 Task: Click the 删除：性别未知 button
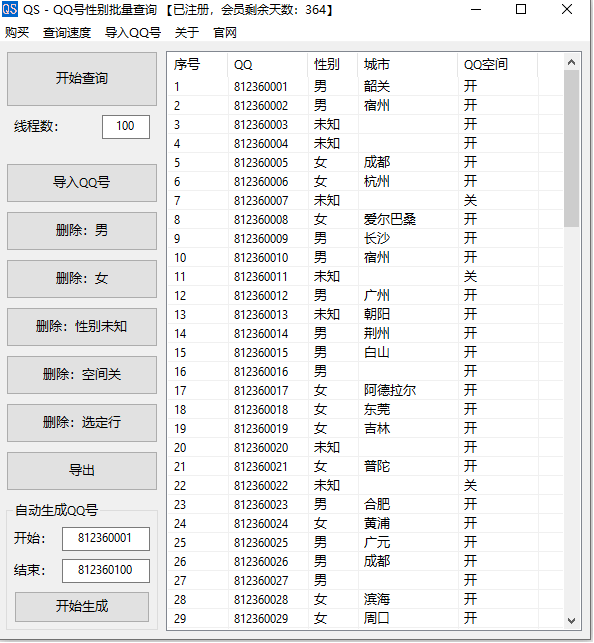(x=82, y=326)
